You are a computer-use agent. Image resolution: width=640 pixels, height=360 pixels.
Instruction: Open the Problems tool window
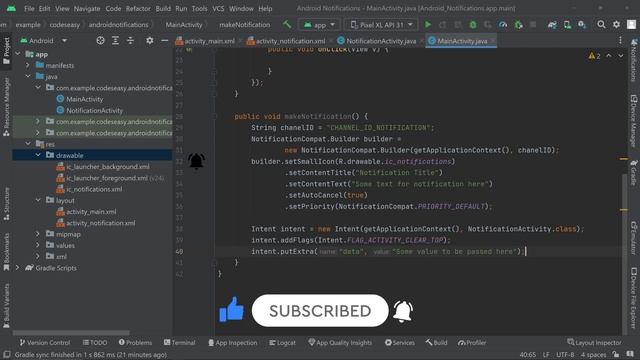point(135,342)
